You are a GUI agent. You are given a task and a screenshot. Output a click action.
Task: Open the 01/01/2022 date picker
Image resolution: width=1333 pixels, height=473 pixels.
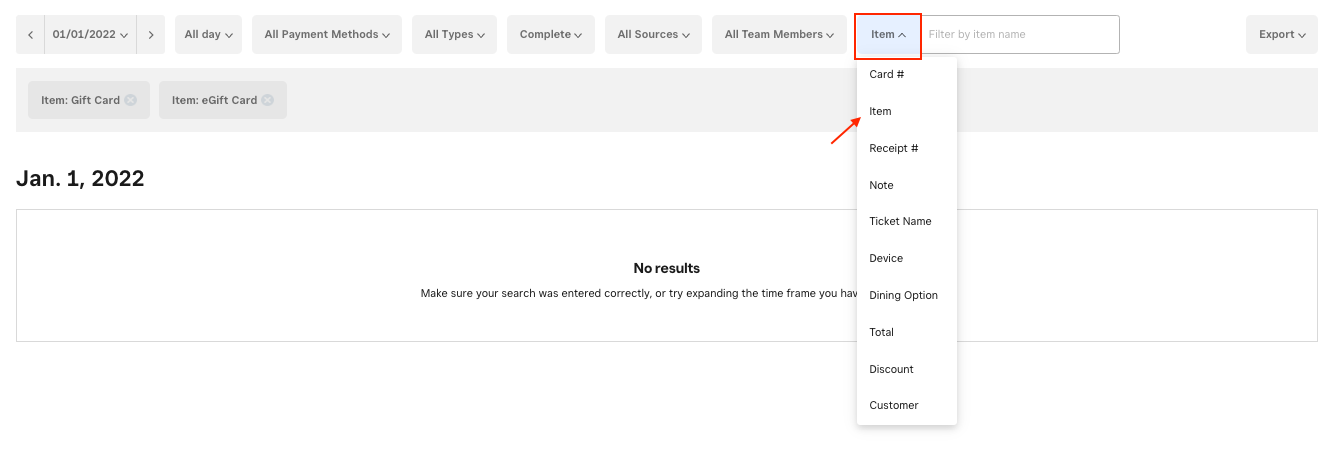coord(90,35)
